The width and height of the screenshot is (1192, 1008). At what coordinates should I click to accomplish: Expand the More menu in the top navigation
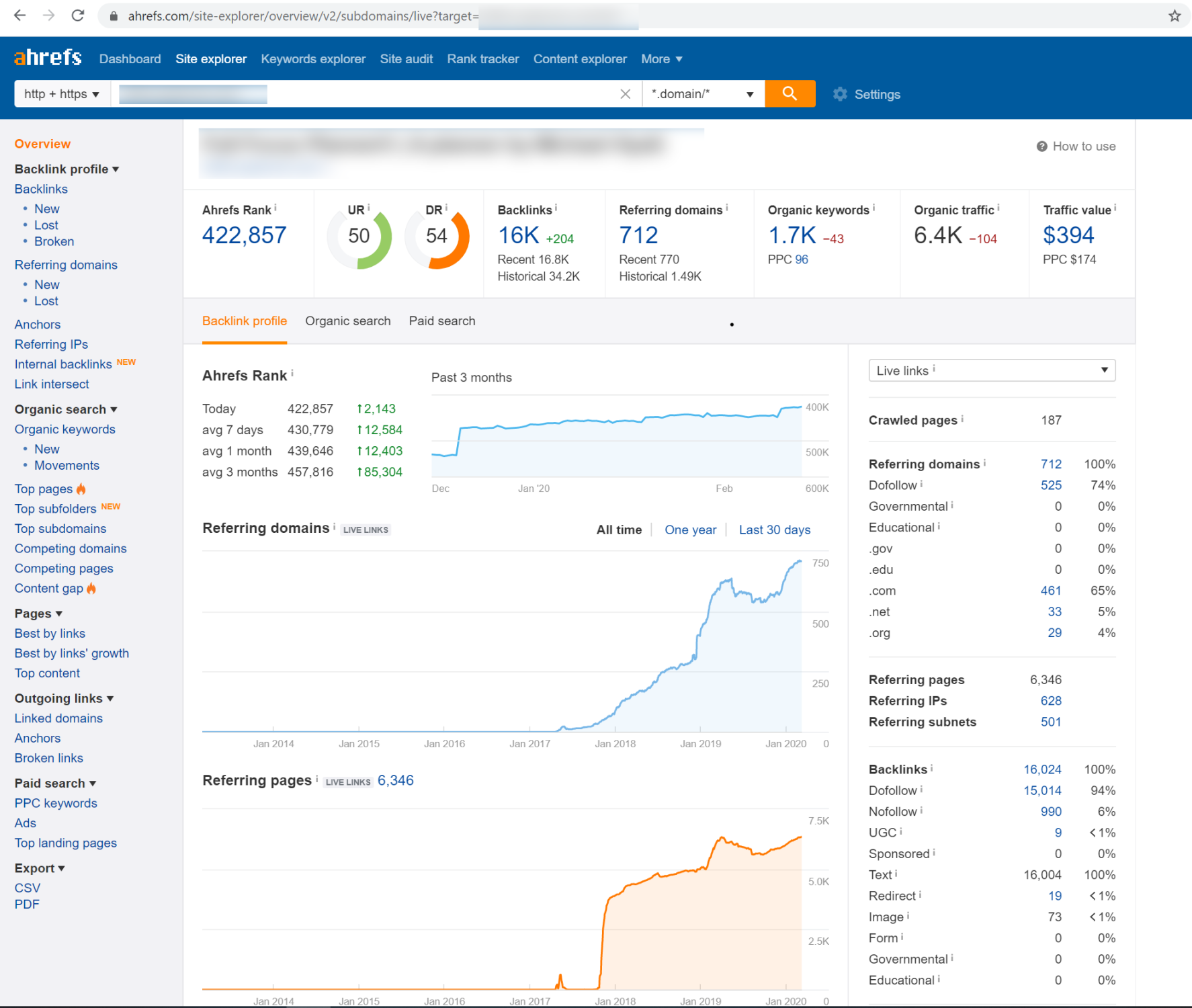(x=662, y=59)
